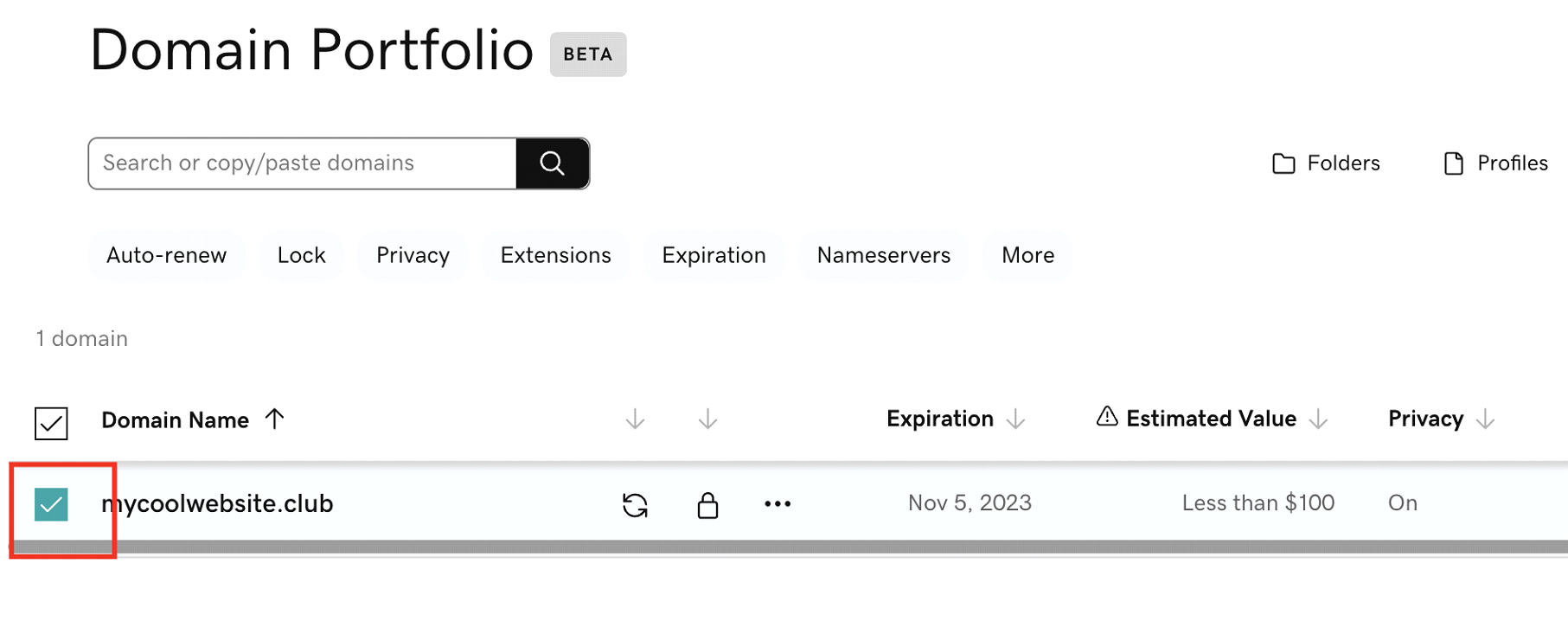Click the Domain Name sort up arrow
This screenshot has height=621, width=1568.
tap(274, 419)
